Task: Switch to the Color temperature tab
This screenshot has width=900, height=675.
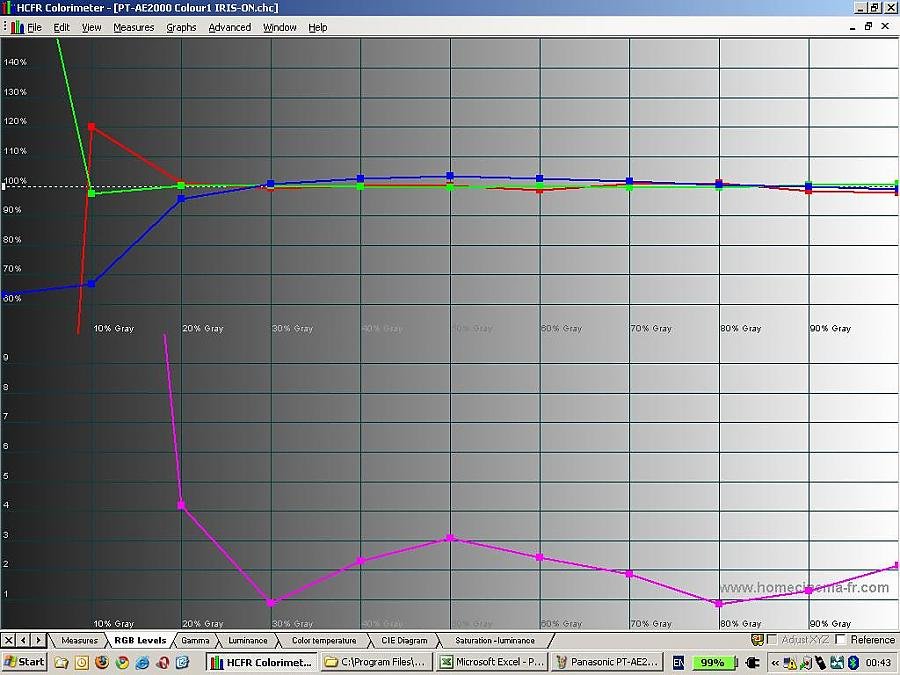Action: pyautogui.click(x=323, y=640)
